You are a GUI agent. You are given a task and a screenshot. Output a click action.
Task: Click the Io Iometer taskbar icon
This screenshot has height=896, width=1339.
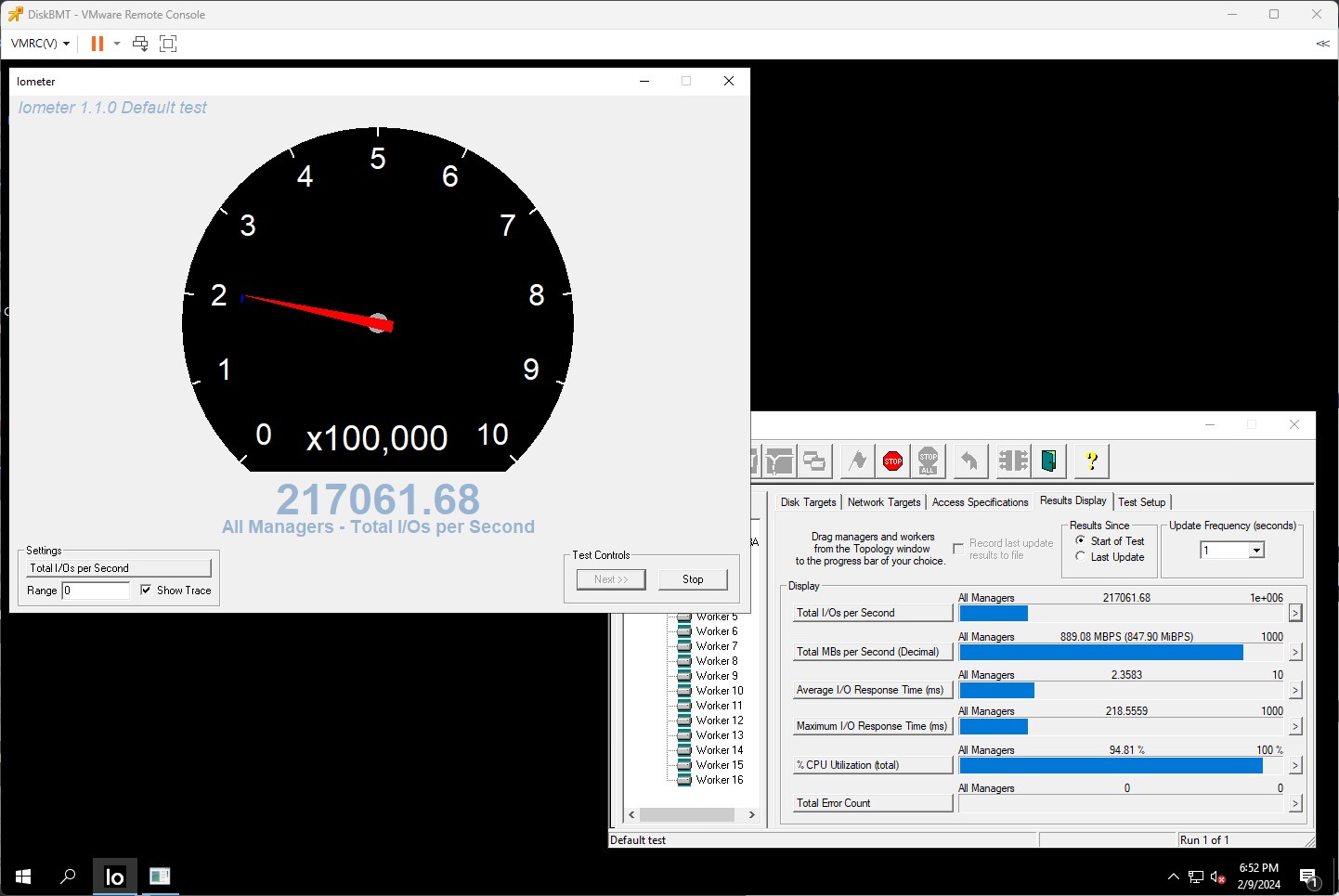[115, 877]
